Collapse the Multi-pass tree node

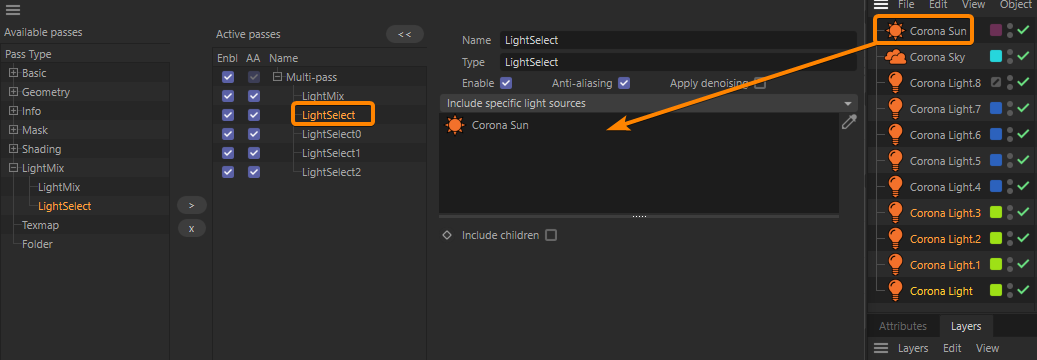tap(277, 77)
